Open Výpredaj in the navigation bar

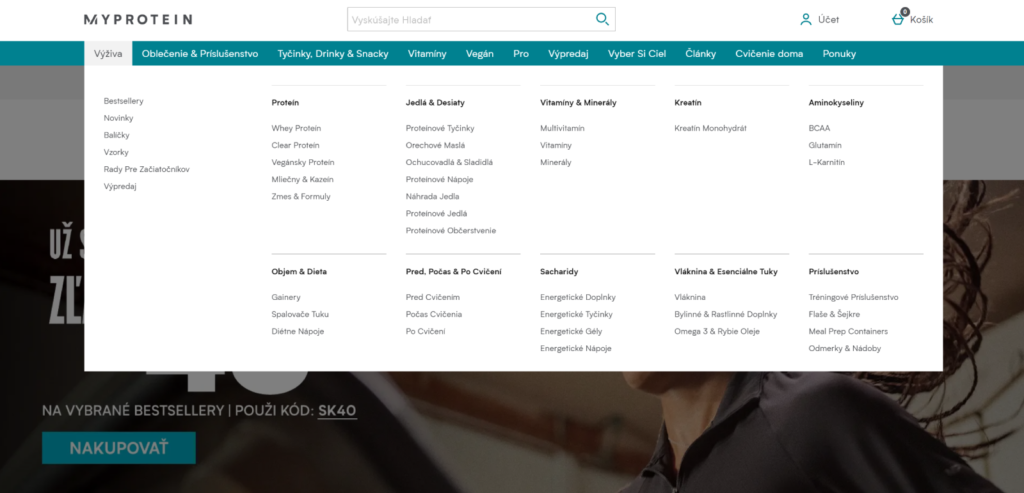tap(568, 54)
